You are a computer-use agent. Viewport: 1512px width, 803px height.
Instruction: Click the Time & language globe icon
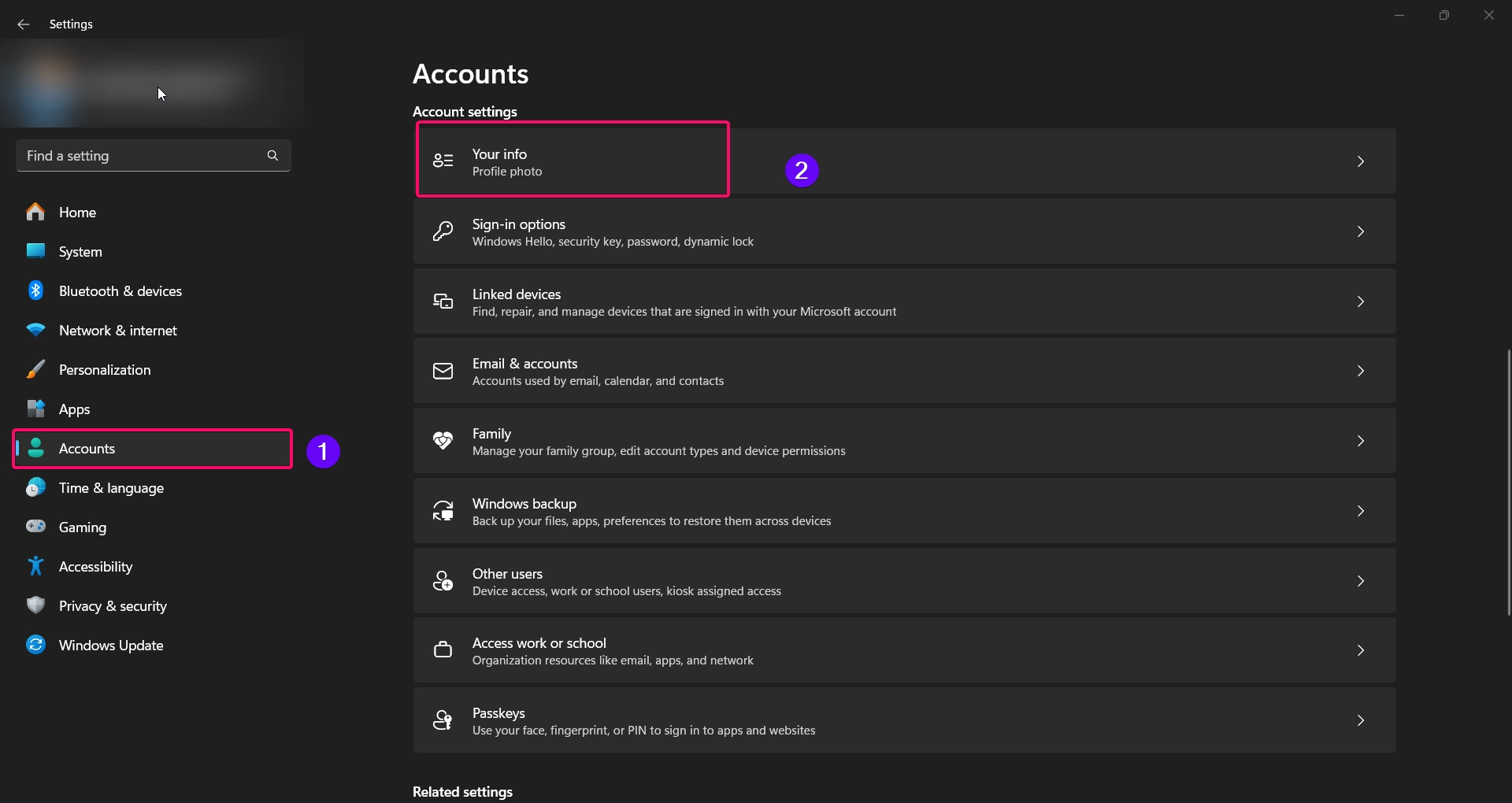click(35, 487)
